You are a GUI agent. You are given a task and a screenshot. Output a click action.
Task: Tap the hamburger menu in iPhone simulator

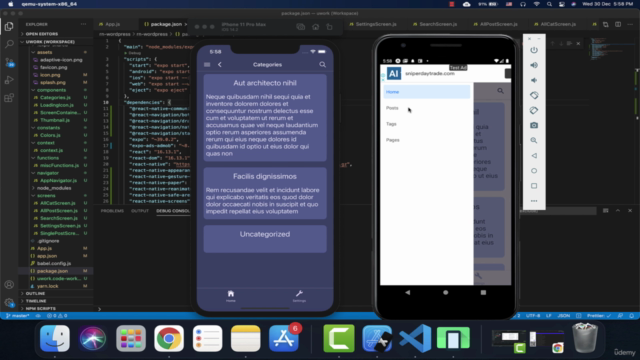click(x=207, y=64)
